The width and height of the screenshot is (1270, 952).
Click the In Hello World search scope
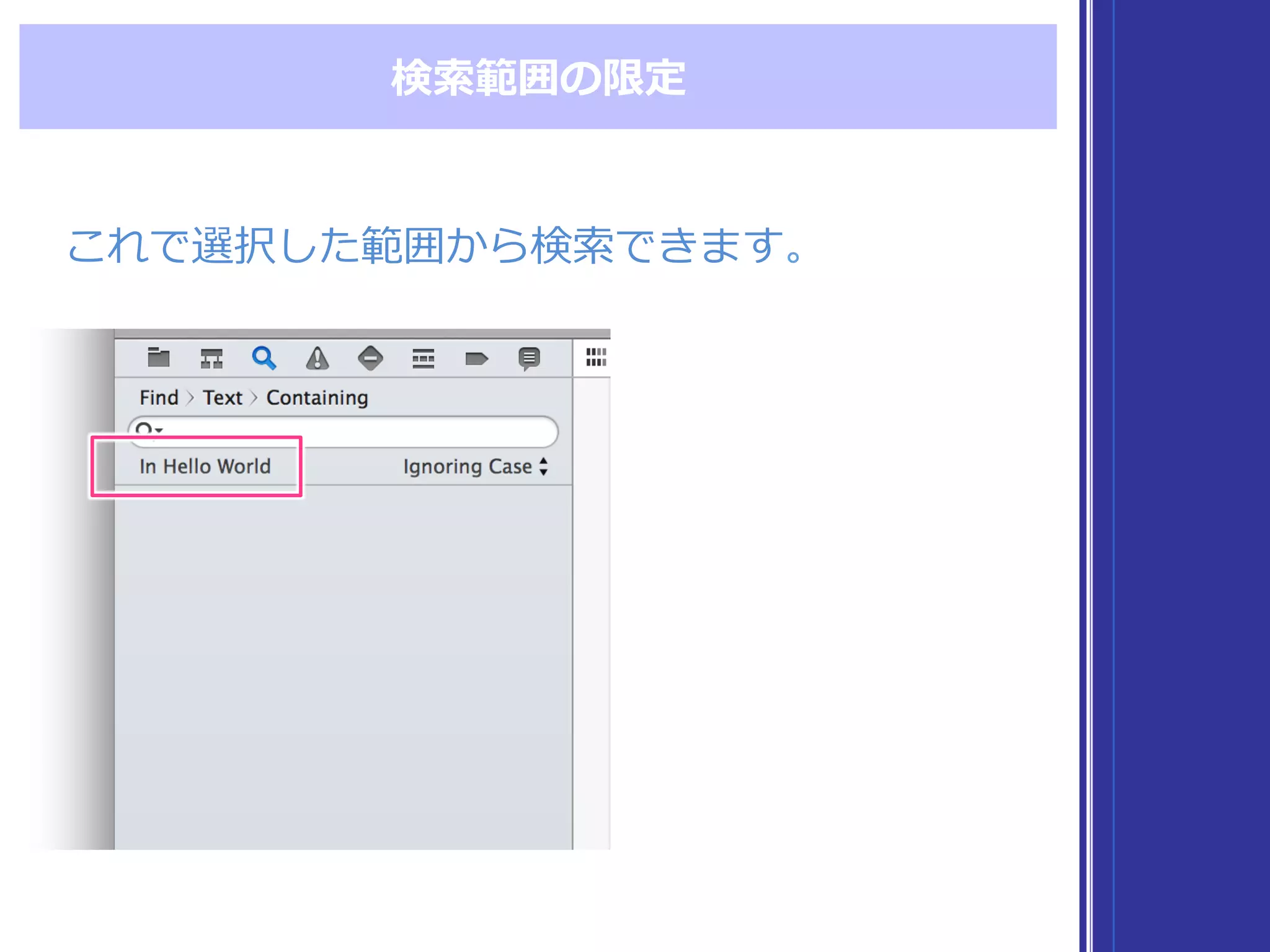click(x=205, y=466)
